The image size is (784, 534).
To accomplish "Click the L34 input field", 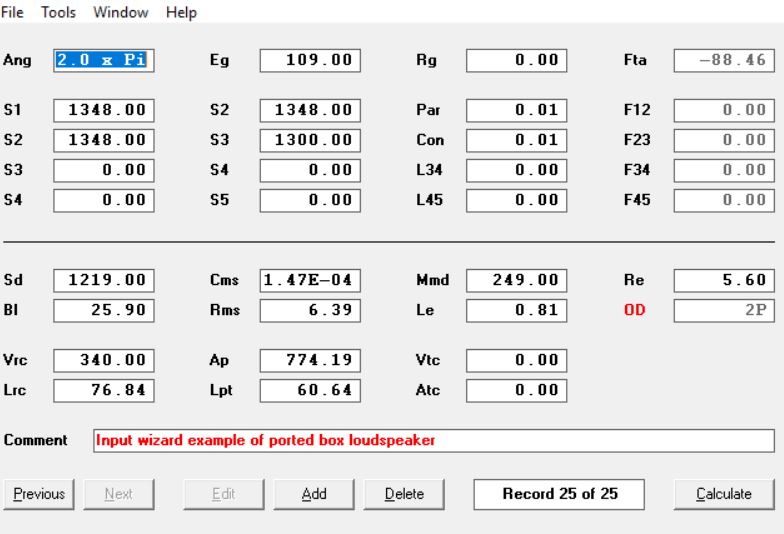I will click(x=516, y=170).
